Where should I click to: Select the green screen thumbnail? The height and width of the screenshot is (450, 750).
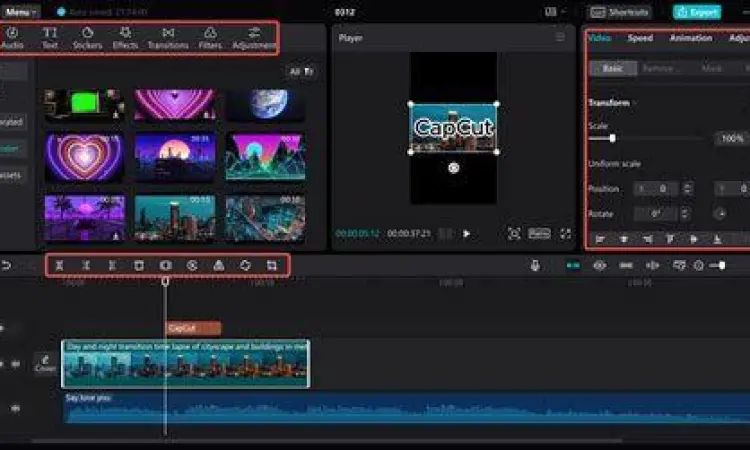tap(84, 105)
